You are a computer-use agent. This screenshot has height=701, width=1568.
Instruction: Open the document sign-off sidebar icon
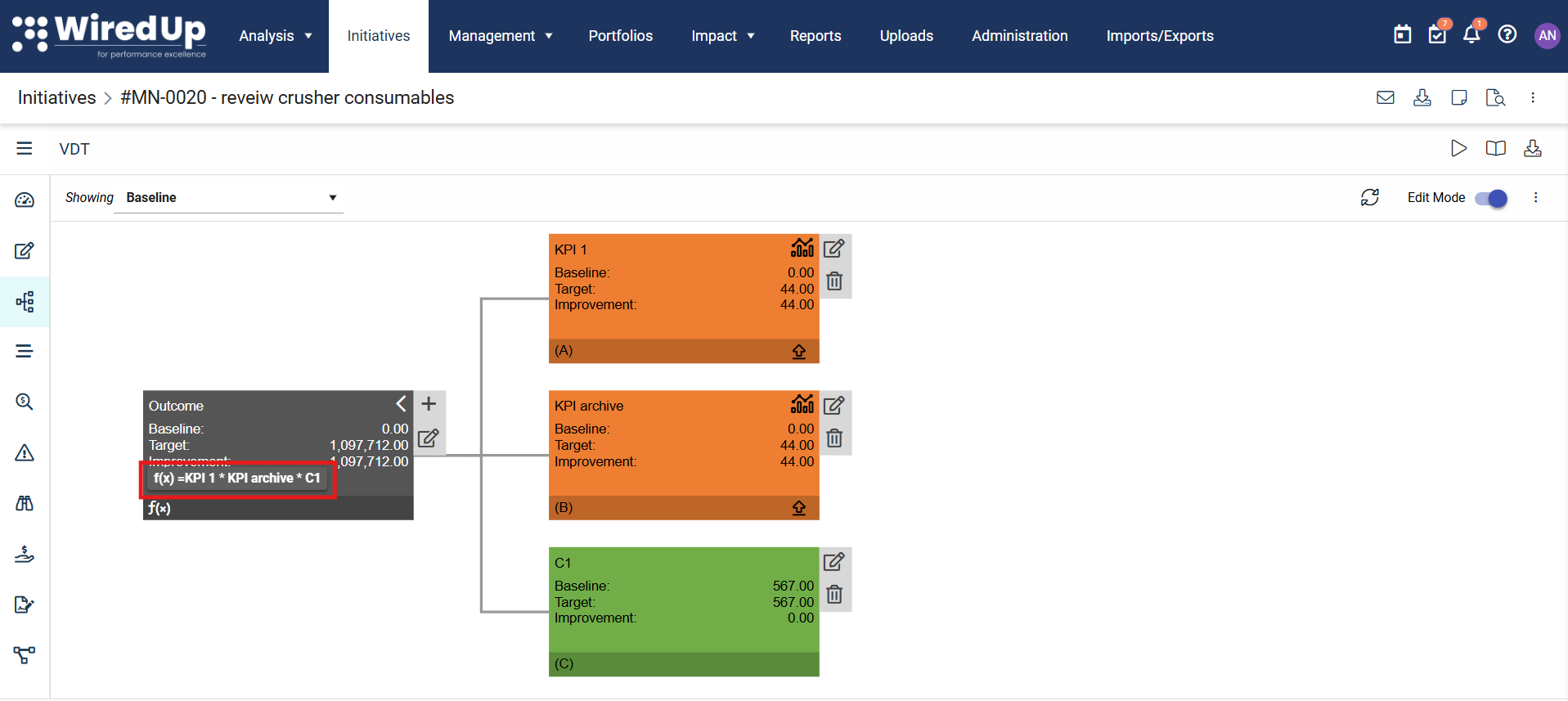tap(25, 604)
